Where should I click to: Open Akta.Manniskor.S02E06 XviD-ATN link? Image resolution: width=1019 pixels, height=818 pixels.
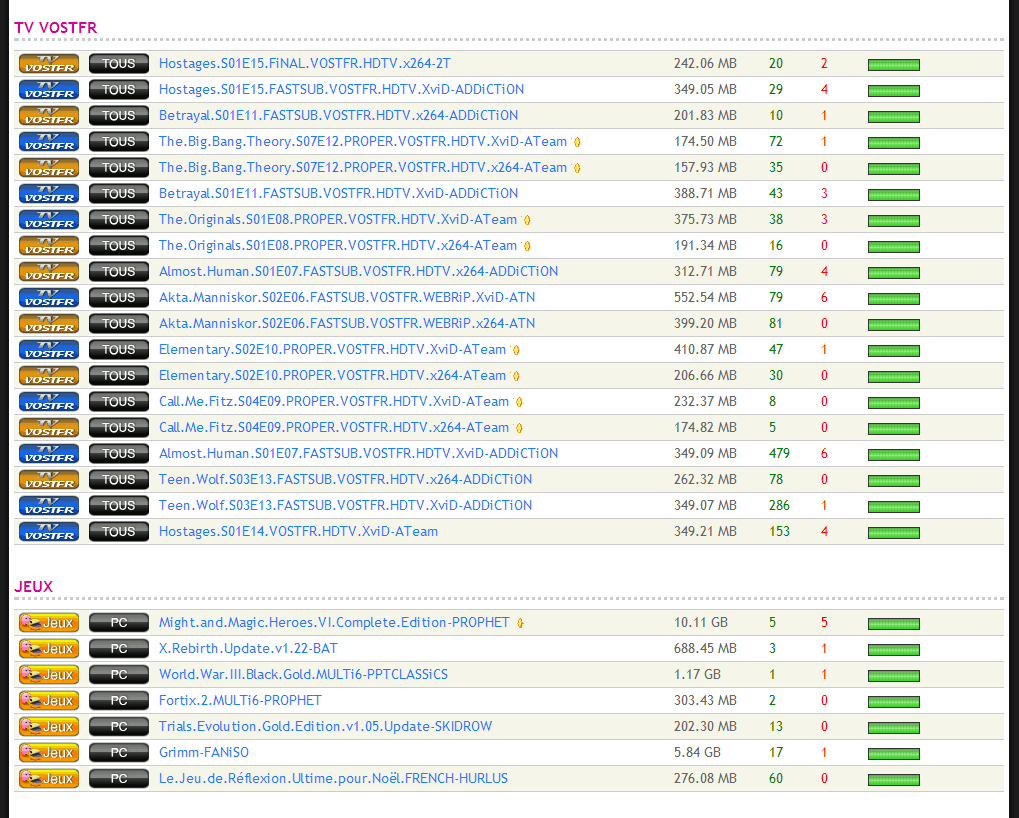tap(347, 298)
